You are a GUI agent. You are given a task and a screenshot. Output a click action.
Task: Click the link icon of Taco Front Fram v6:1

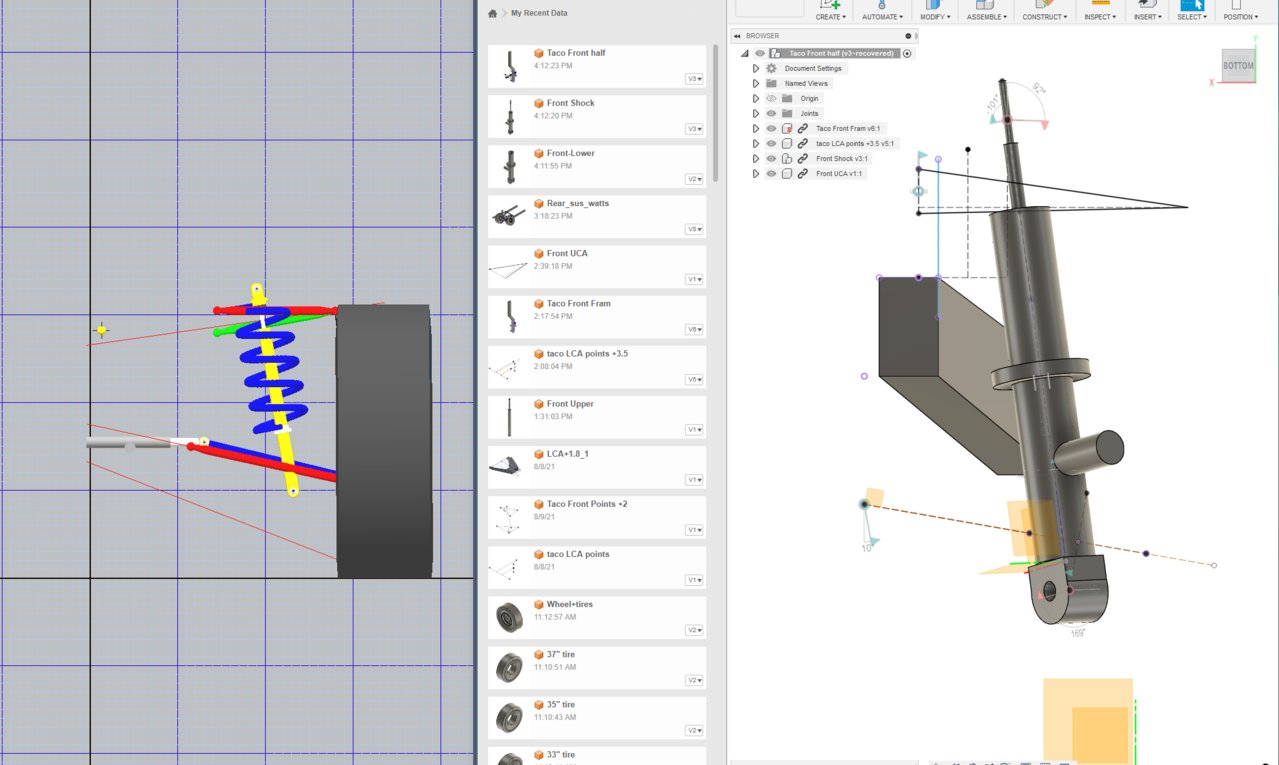(803, 128)
